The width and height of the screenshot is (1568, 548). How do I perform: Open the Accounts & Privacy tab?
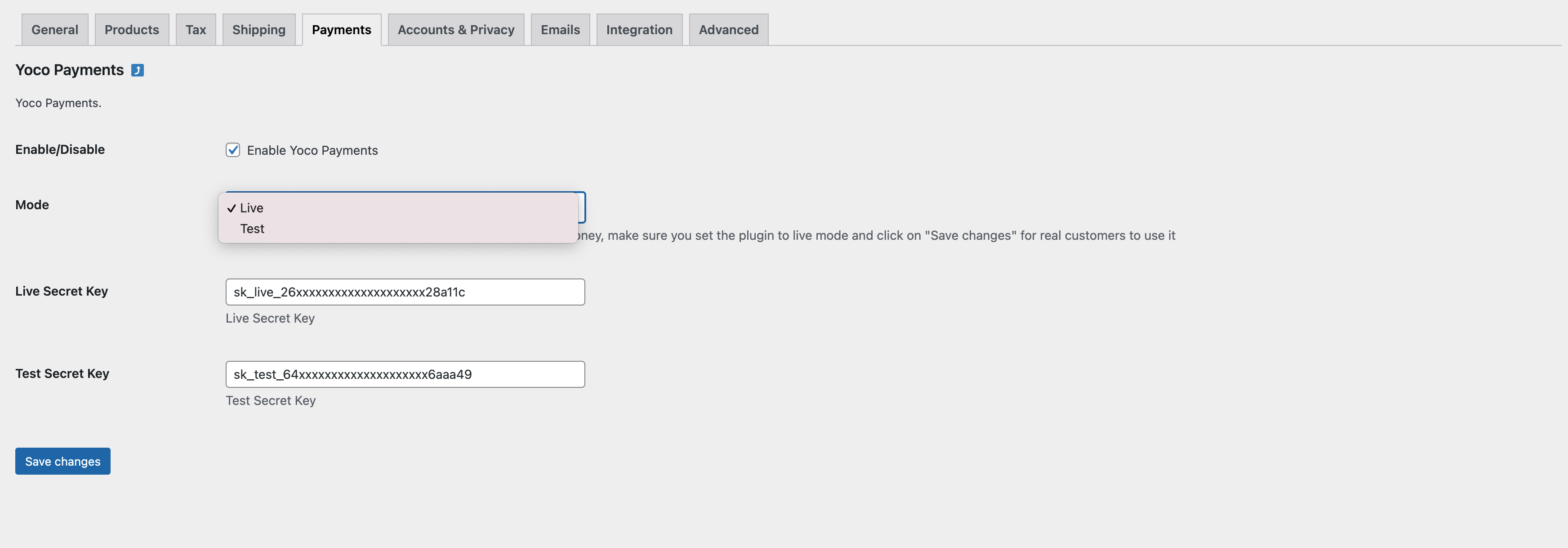(x=456, y=30)
